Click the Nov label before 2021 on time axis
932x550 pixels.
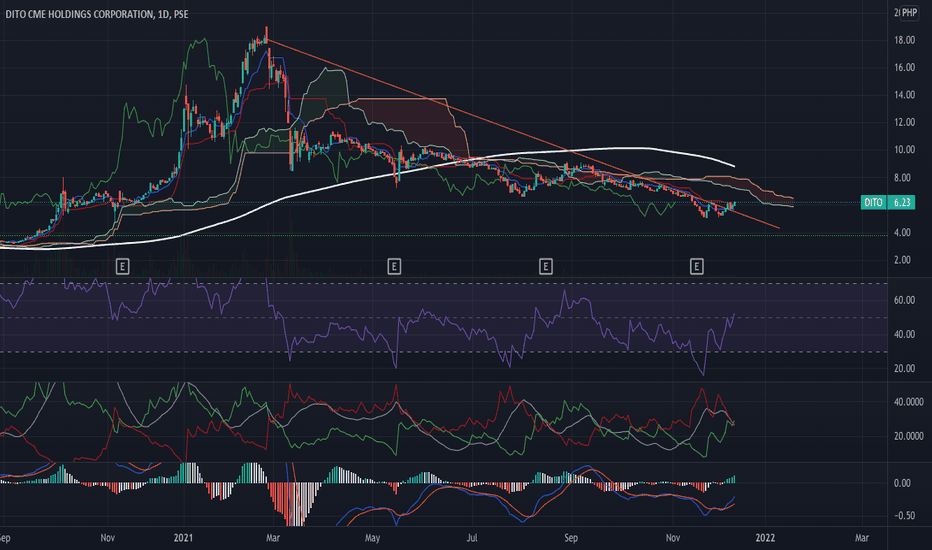(x=108, y=538)
